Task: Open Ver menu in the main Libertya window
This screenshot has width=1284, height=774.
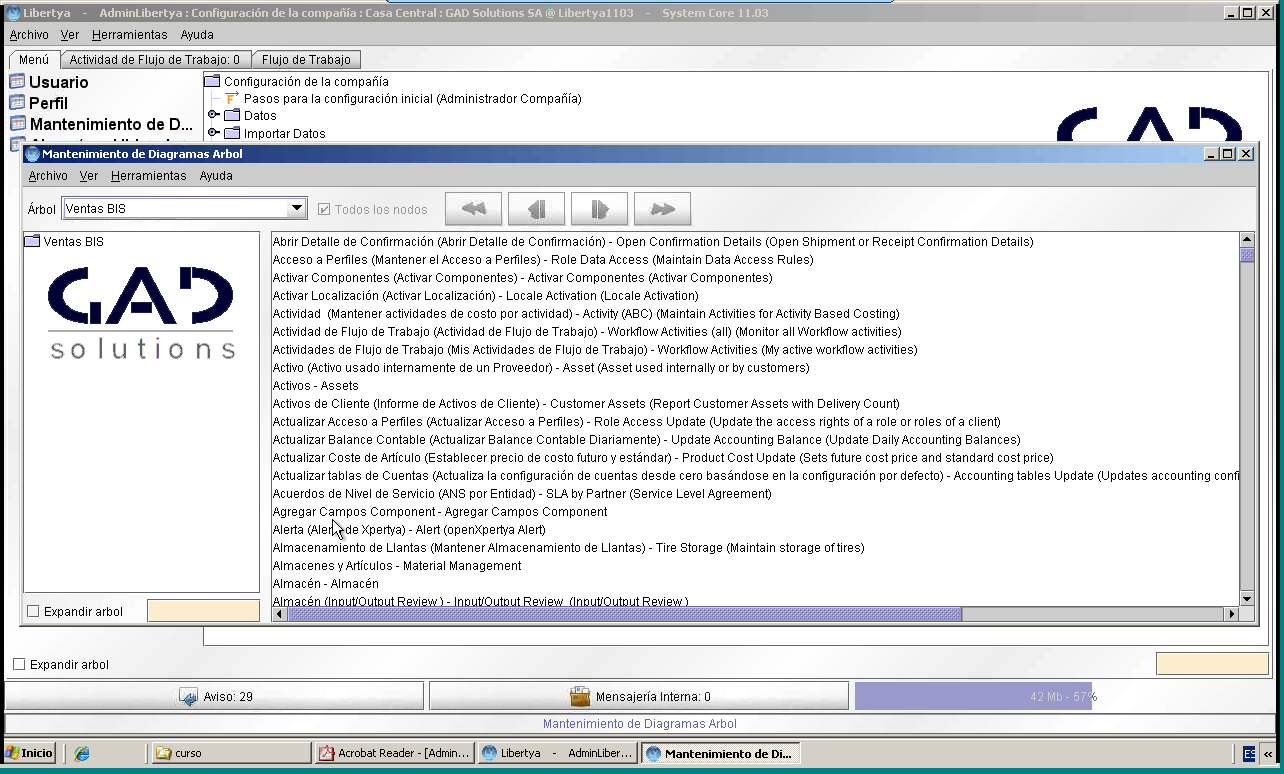Action: [x=70, y=34]
